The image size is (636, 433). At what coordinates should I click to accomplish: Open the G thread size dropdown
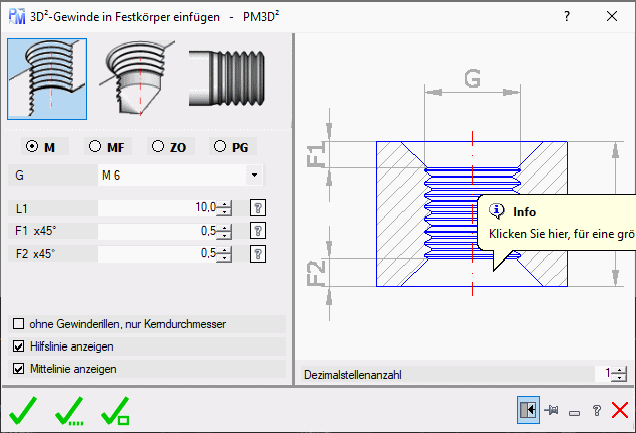pyautogui.click(x=255, y=176)
